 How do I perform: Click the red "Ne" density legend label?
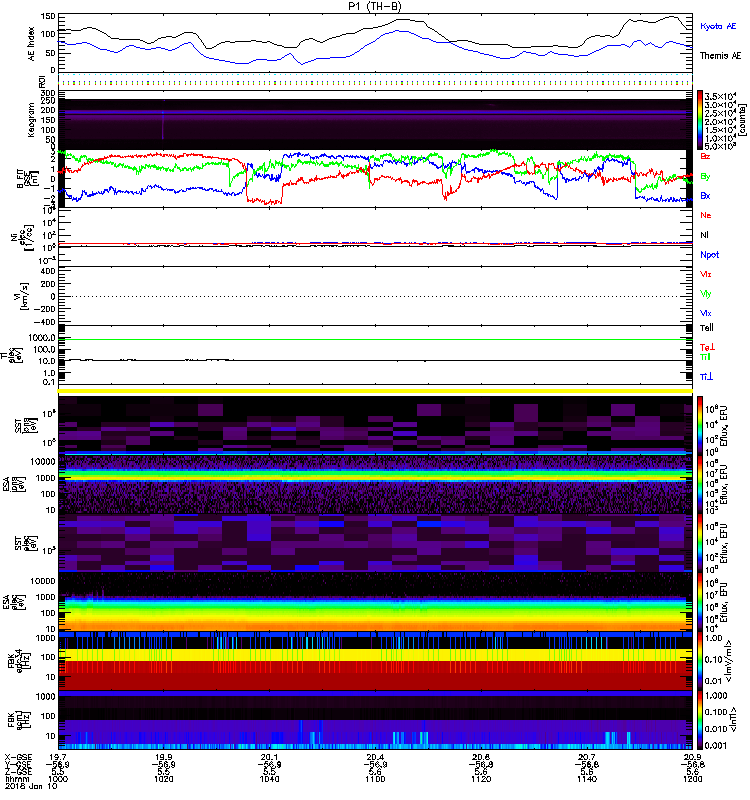click(x=705, y=215)
